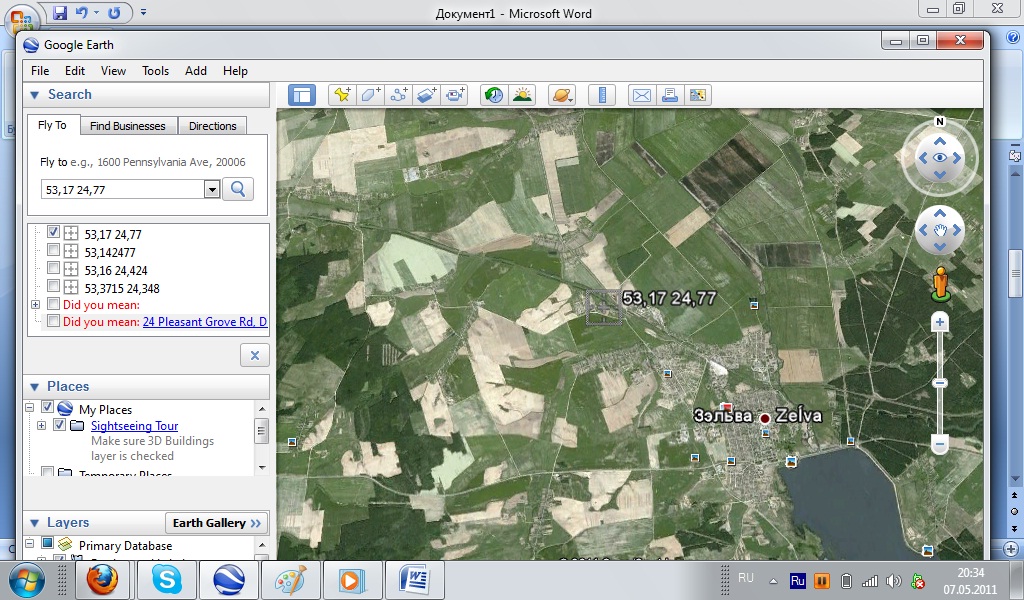The image size is (1024, 600).
Task: Open the Earth Gallery button
Action: coord(217,523)
